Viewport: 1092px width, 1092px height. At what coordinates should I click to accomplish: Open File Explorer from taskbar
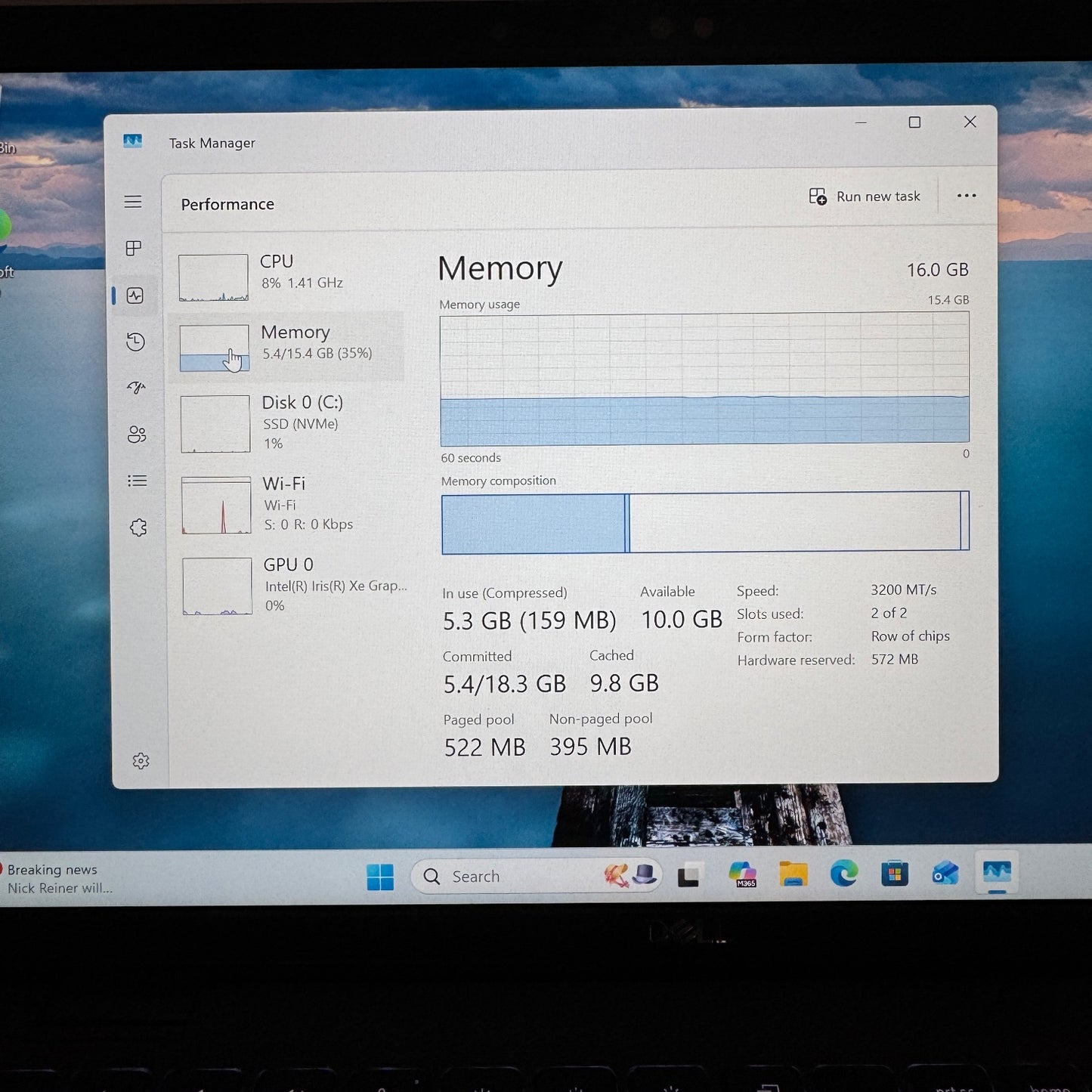(x=793, y=874)
